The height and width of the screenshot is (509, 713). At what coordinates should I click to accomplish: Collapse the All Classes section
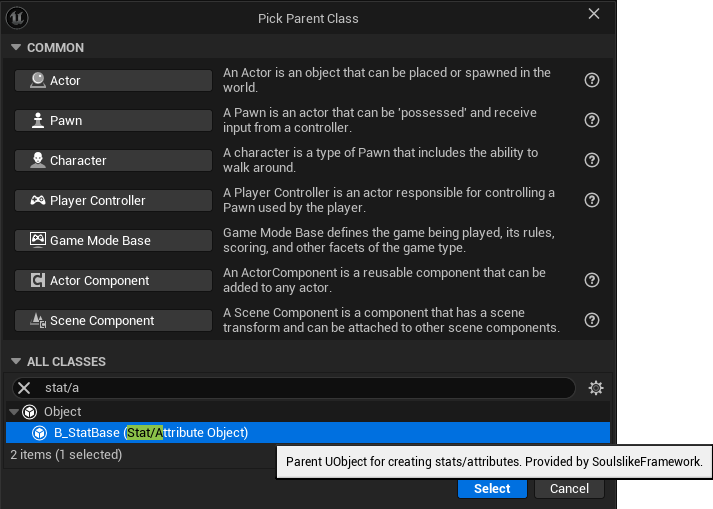pyautogui.click(x=15, y=362)
